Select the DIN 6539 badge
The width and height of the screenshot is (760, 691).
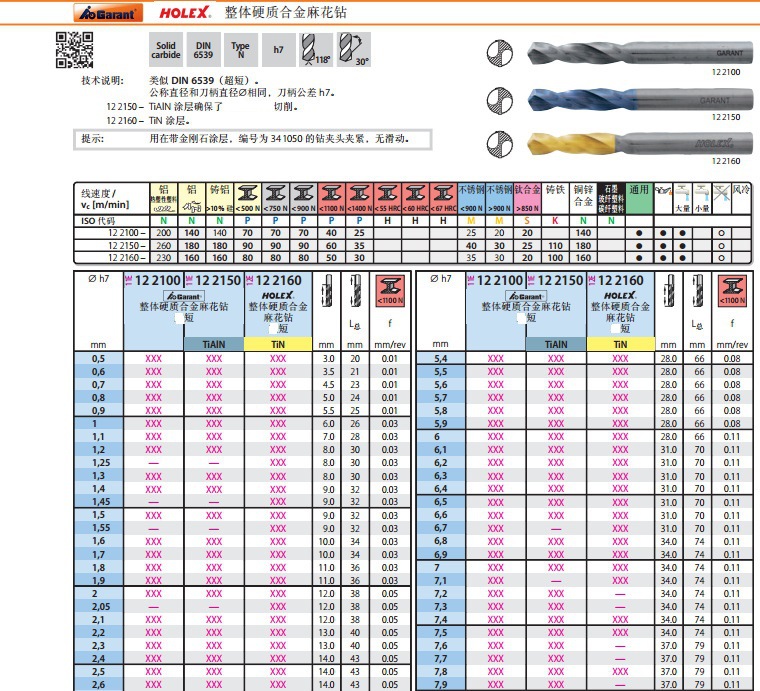(x=203, y=50)
